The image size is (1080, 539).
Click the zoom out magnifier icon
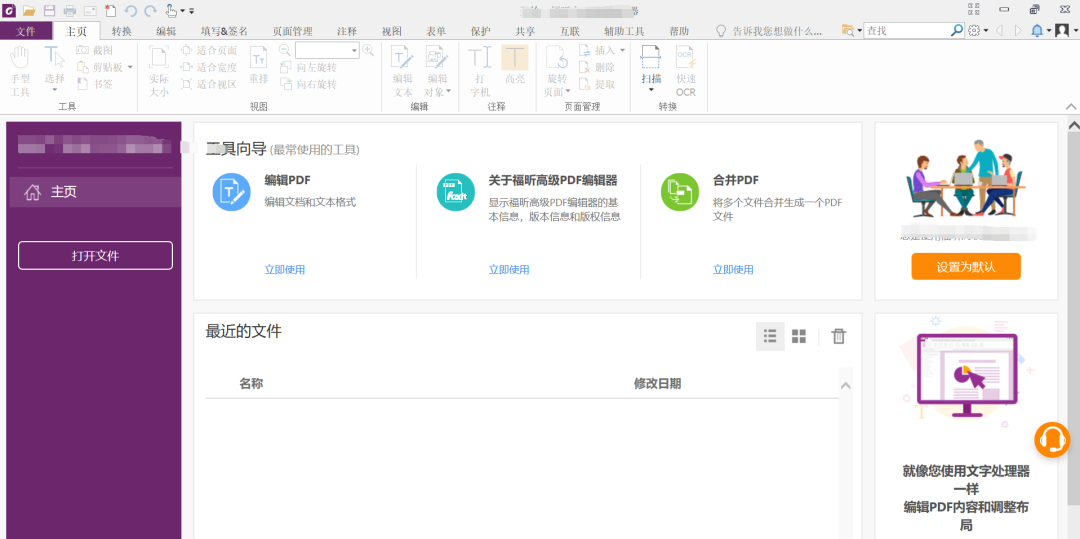coord(284,50)
